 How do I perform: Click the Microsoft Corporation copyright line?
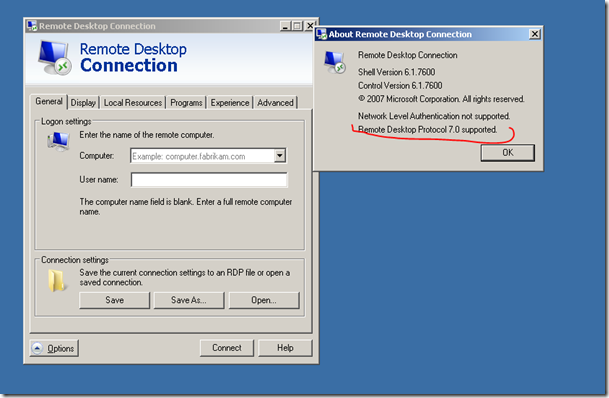click(x=441, y=99)
